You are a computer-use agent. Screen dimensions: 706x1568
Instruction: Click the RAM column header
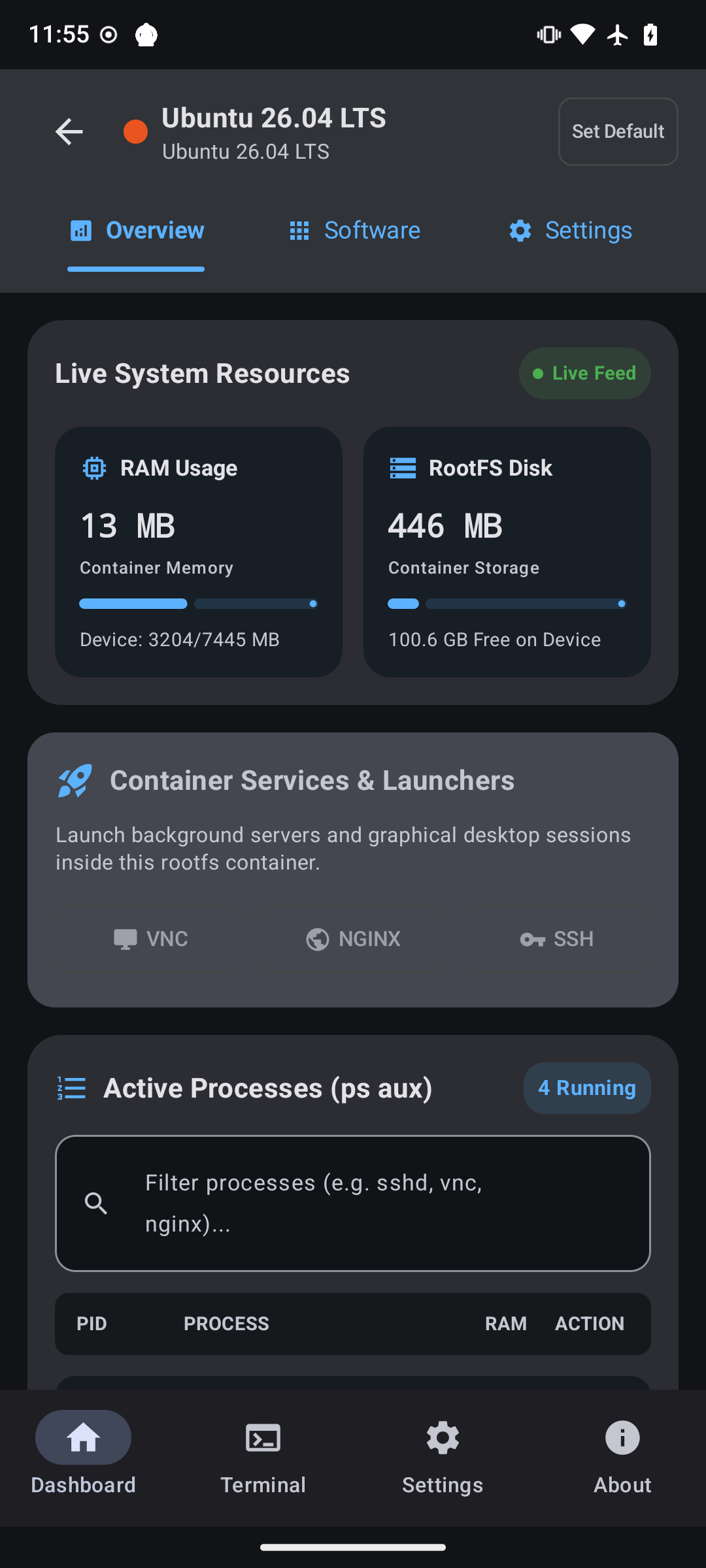pyautogui.click(x=506, y=1324)
